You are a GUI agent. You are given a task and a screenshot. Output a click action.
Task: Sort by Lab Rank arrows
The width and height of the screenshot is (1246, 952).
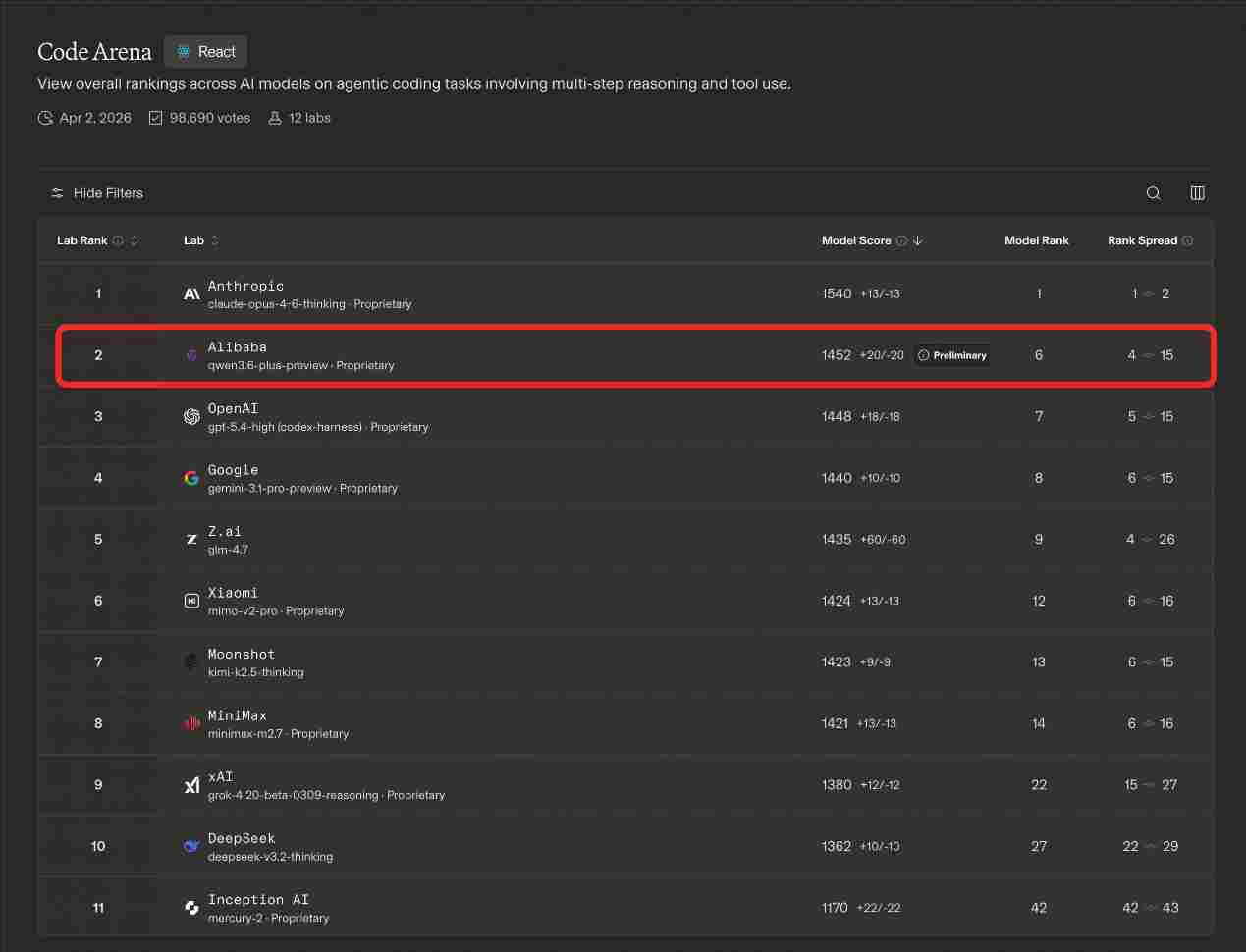135,240
